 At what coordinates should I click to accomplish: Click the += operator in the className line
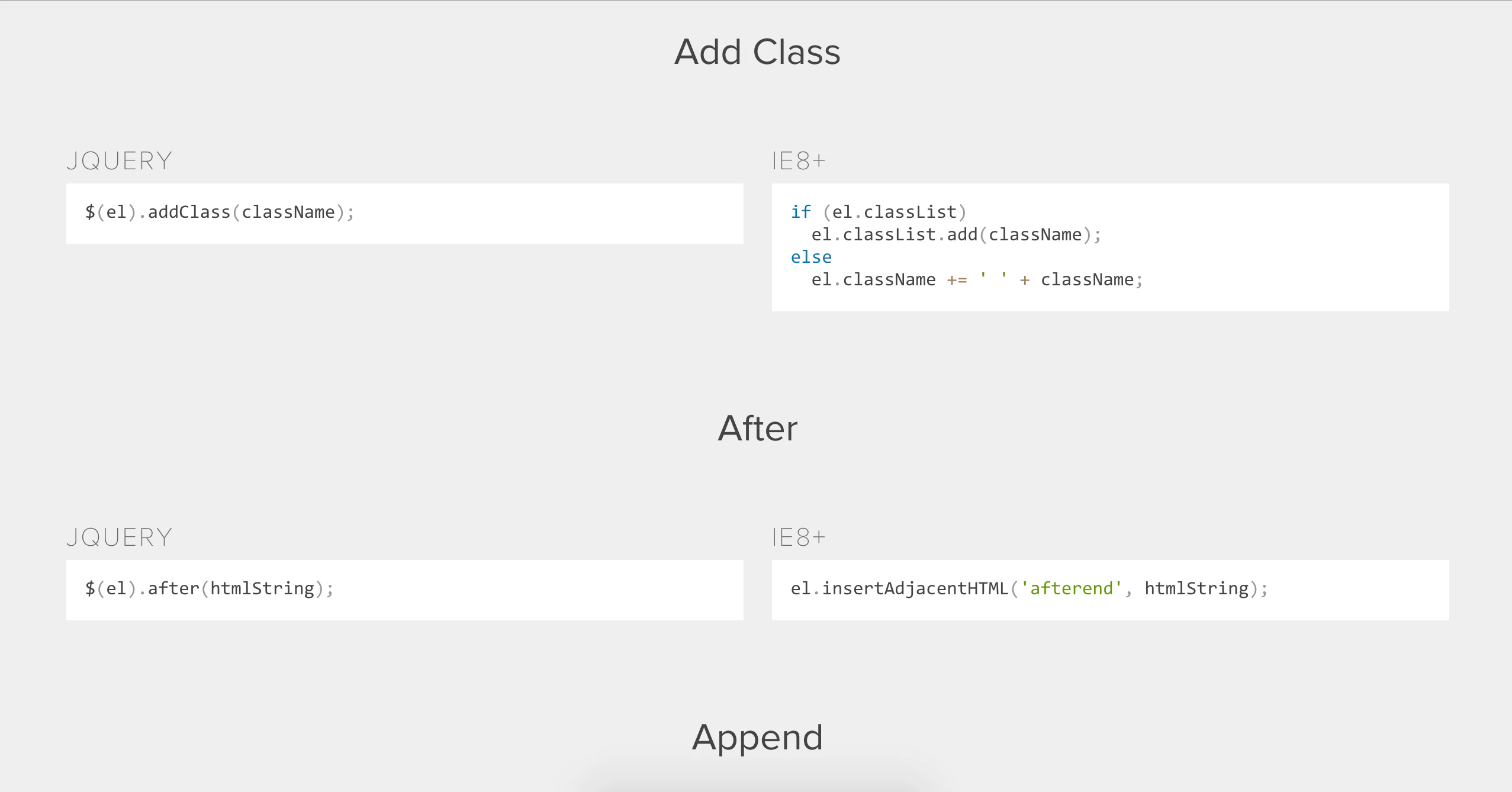coord(957,279)
